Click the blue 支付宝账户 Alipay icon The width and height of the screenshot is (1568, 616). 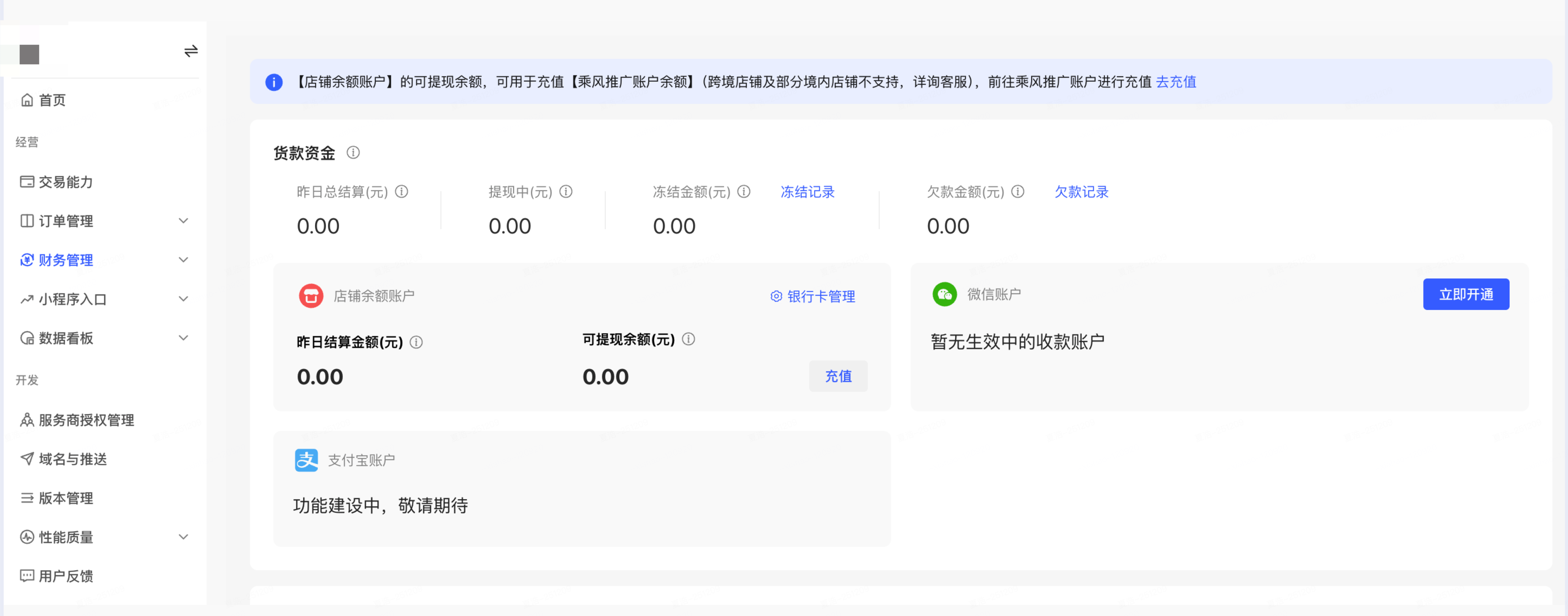(x=306, y=460)
